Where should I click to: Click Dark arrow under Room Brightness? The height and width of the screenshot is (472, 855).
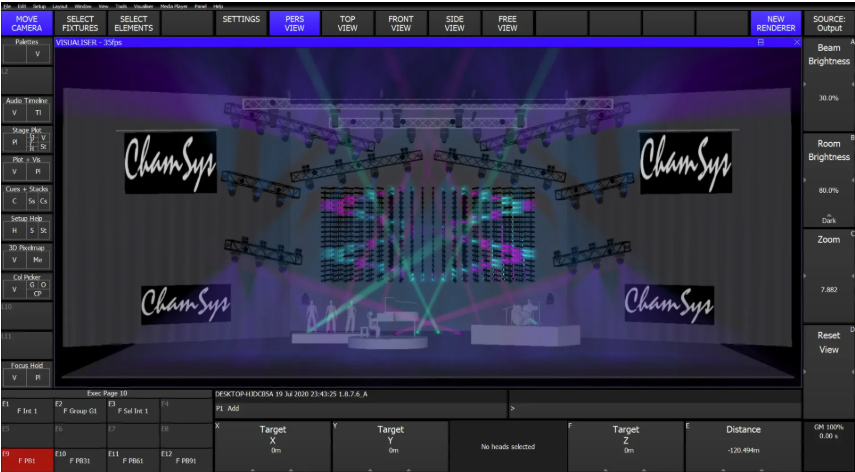(x=829, y=219)
